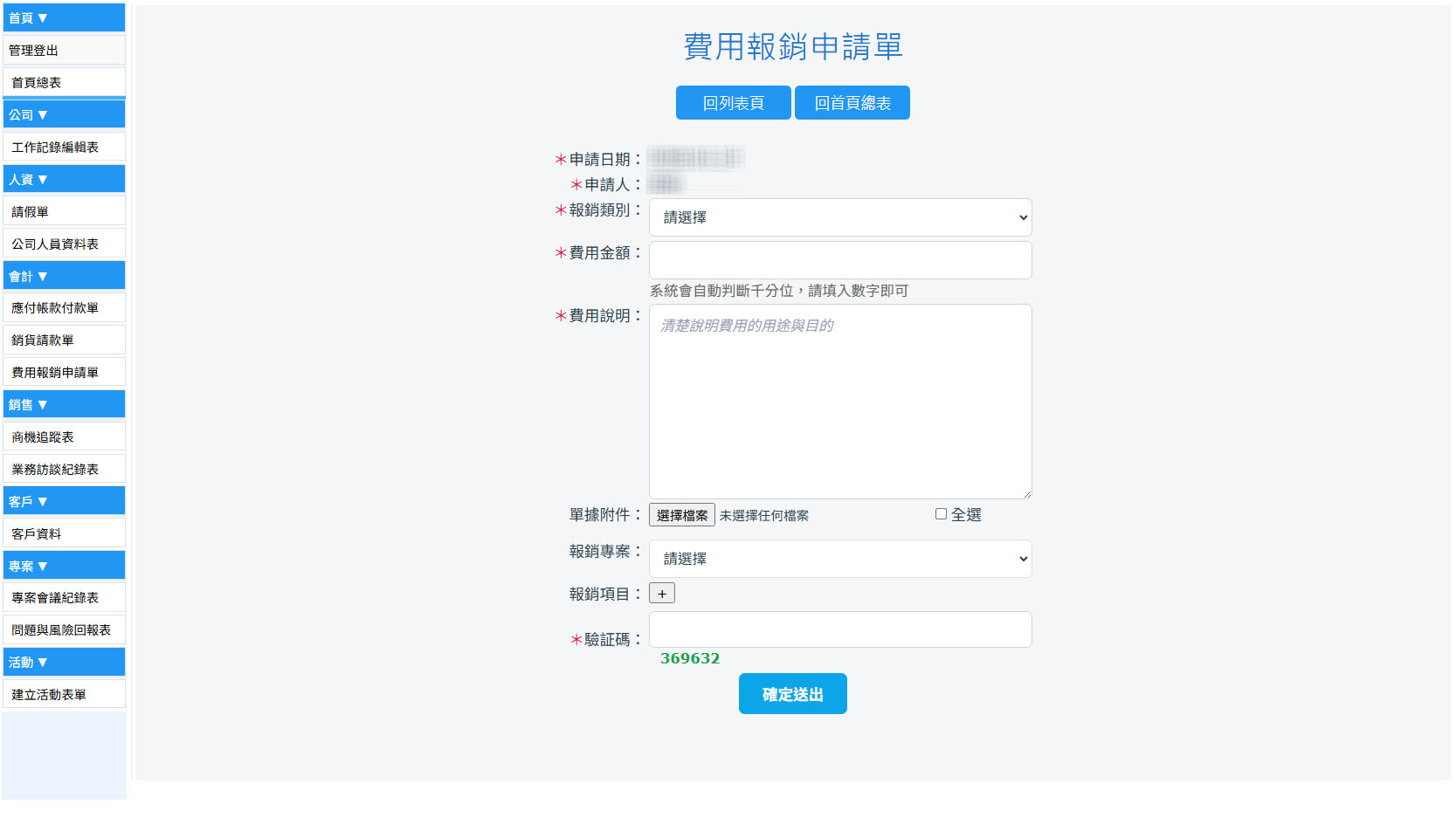Focus the 費用金額 input field
This screenshot has width=1456, height=818.
(840, 260)
